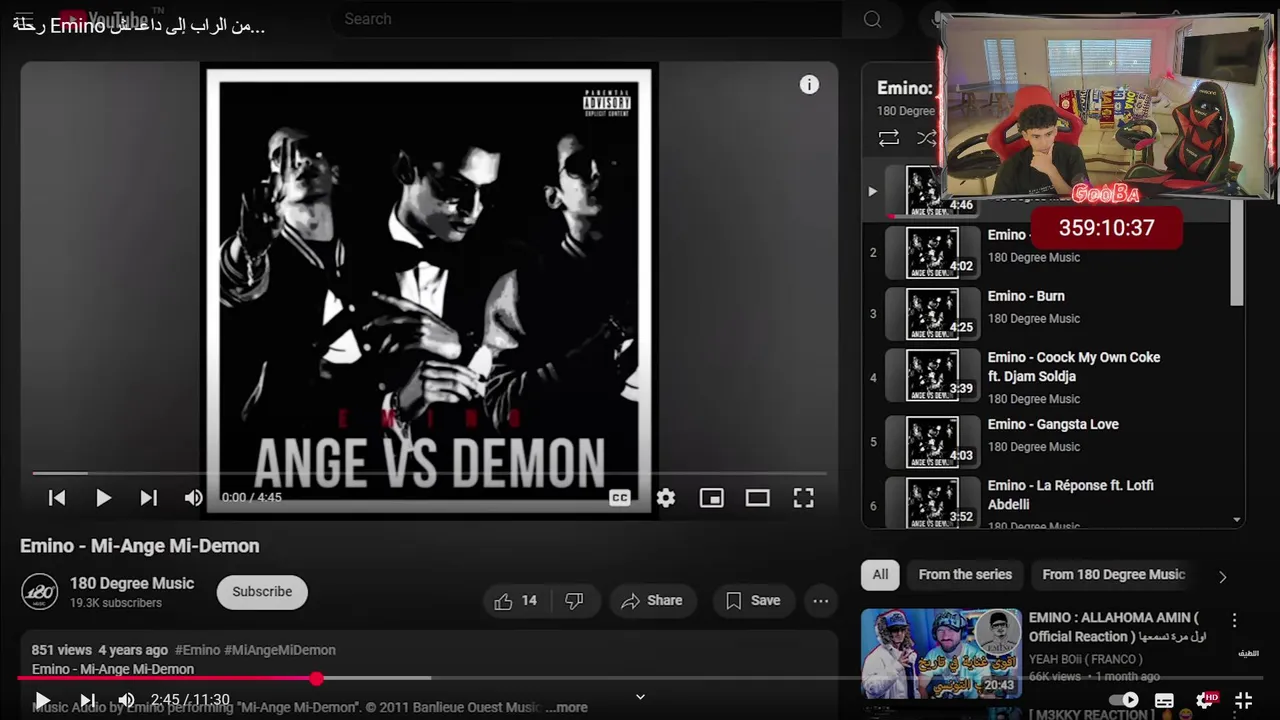This screenshot has width=1280, height=720.
Task: Toggle autoplay switch in outer player
Action: [x=1124, y=700]
